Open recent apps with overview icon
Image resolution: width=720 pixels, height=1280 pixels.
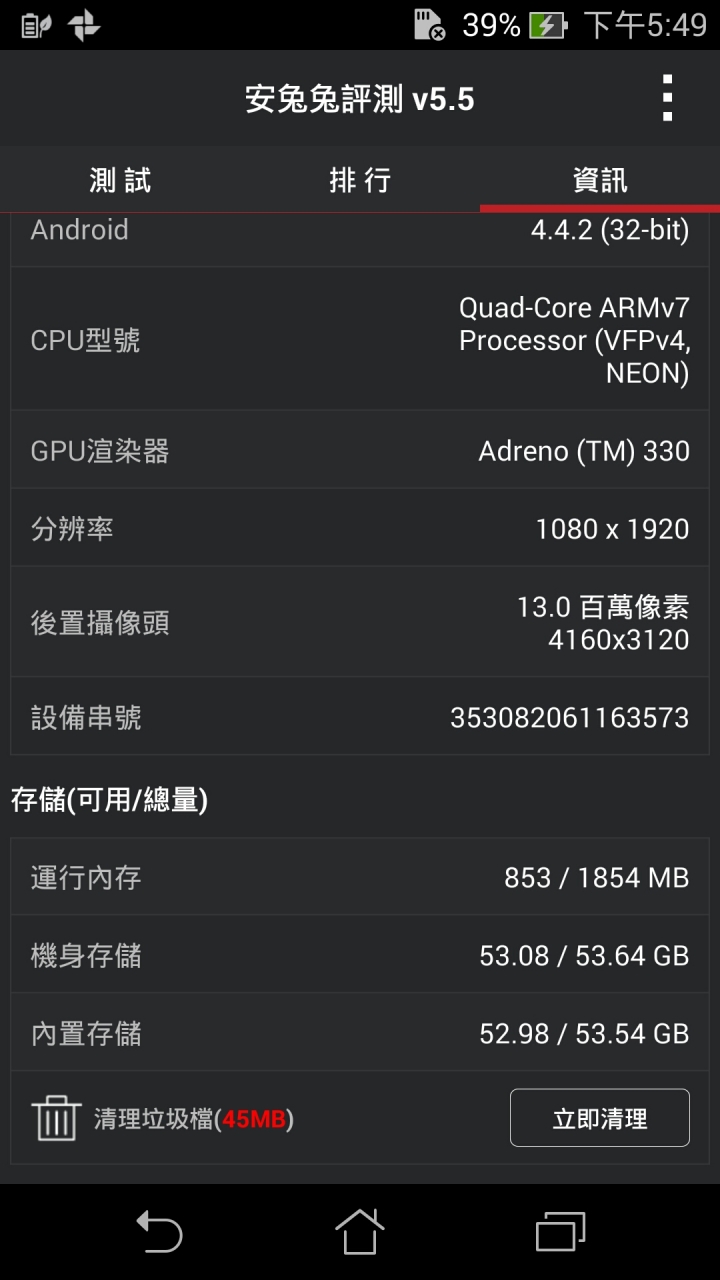click(x=560, y=1231)
